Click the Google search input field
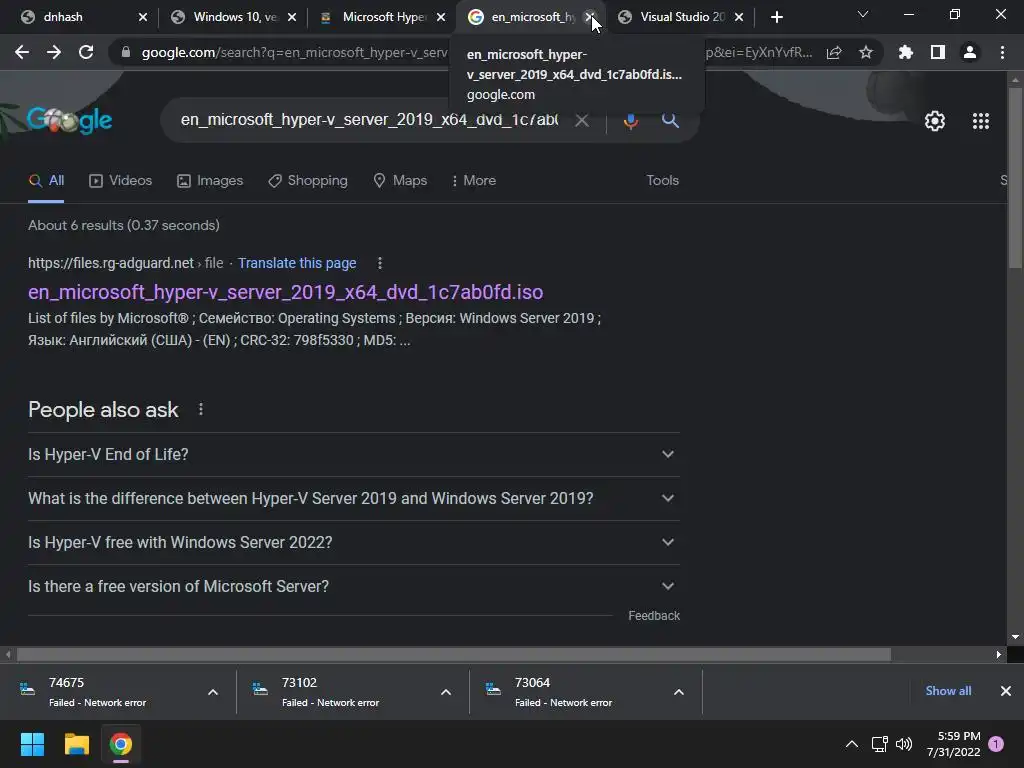Screen dimensions: 1024x768 pos(369,120)
